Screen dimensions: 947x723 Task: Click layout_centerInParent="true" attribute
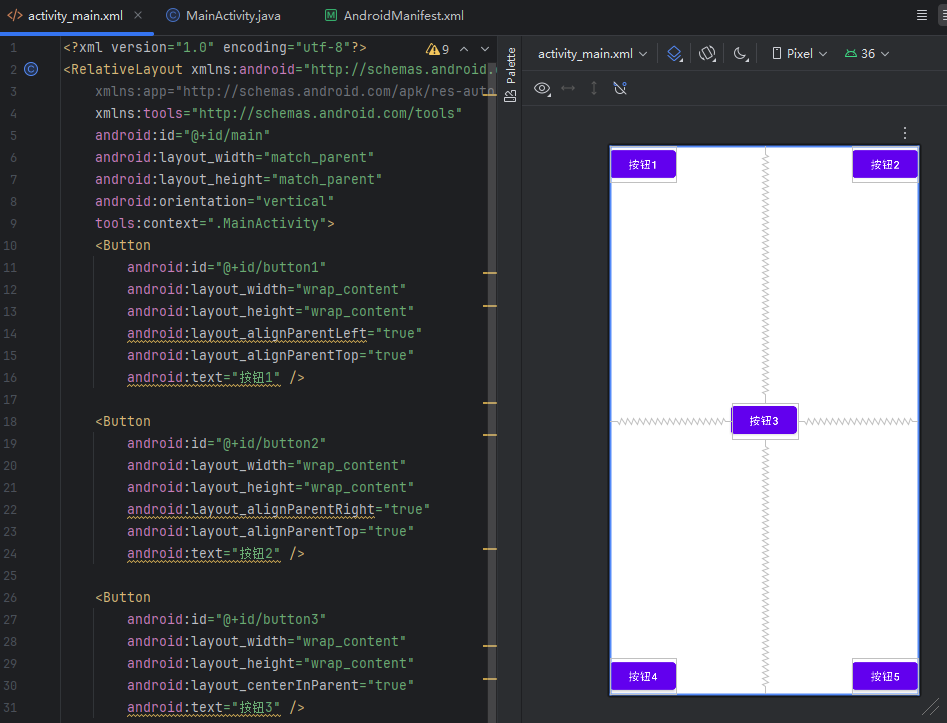[271, 686]
